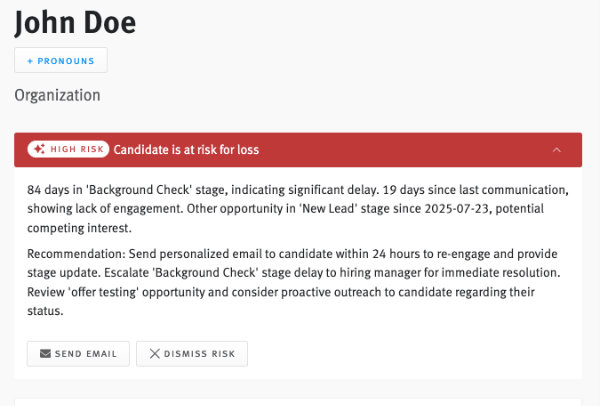This screenshot has height=406, width=600.
Task: Click the plus sign beside Pronouns
Action: pyautogui.click(x=30, y=61)
